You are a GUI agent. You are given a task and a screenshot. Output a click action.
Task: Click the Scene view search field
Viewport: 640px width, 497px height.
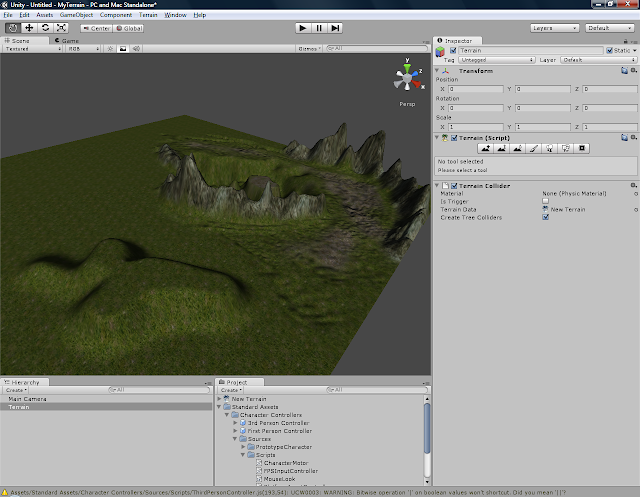[376, 48]
